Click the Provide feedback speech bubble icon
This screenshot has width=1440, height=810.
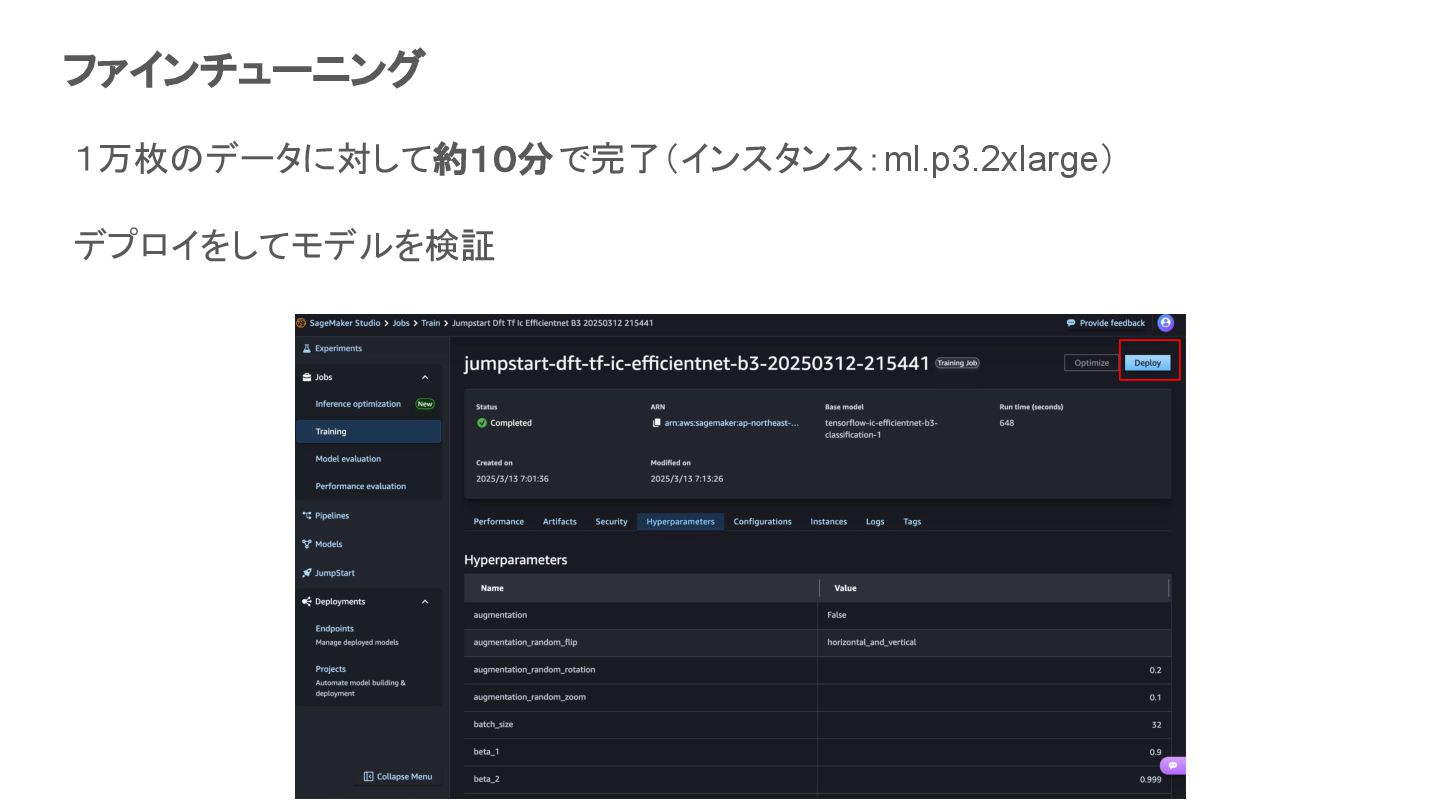point(1071,323)
